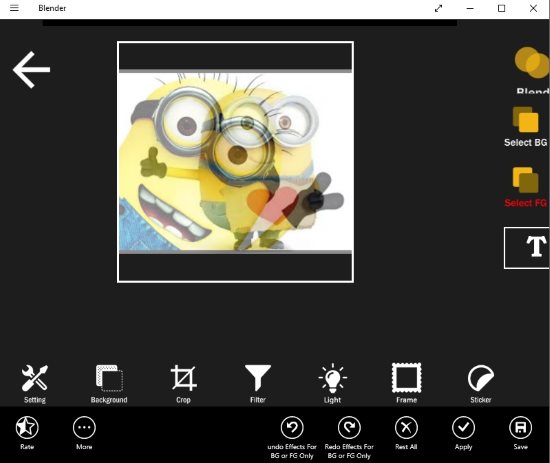550x463 pixels.
Task: Close the Blender window
Action: point(533,8)
